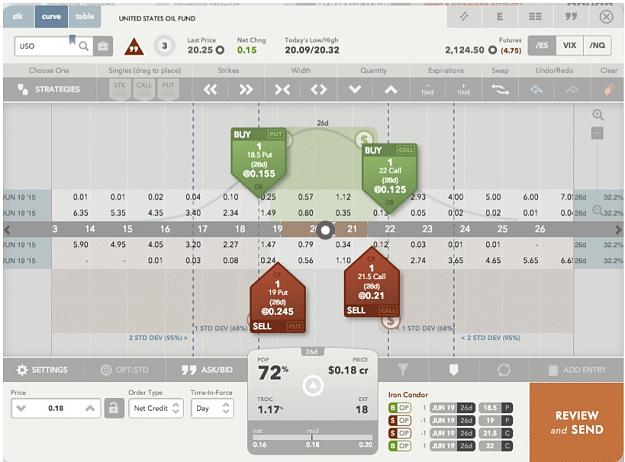The height and width of the screenshot is (462, 625).
Task: Open SETTINGS gear button
Action: [42, 370]
